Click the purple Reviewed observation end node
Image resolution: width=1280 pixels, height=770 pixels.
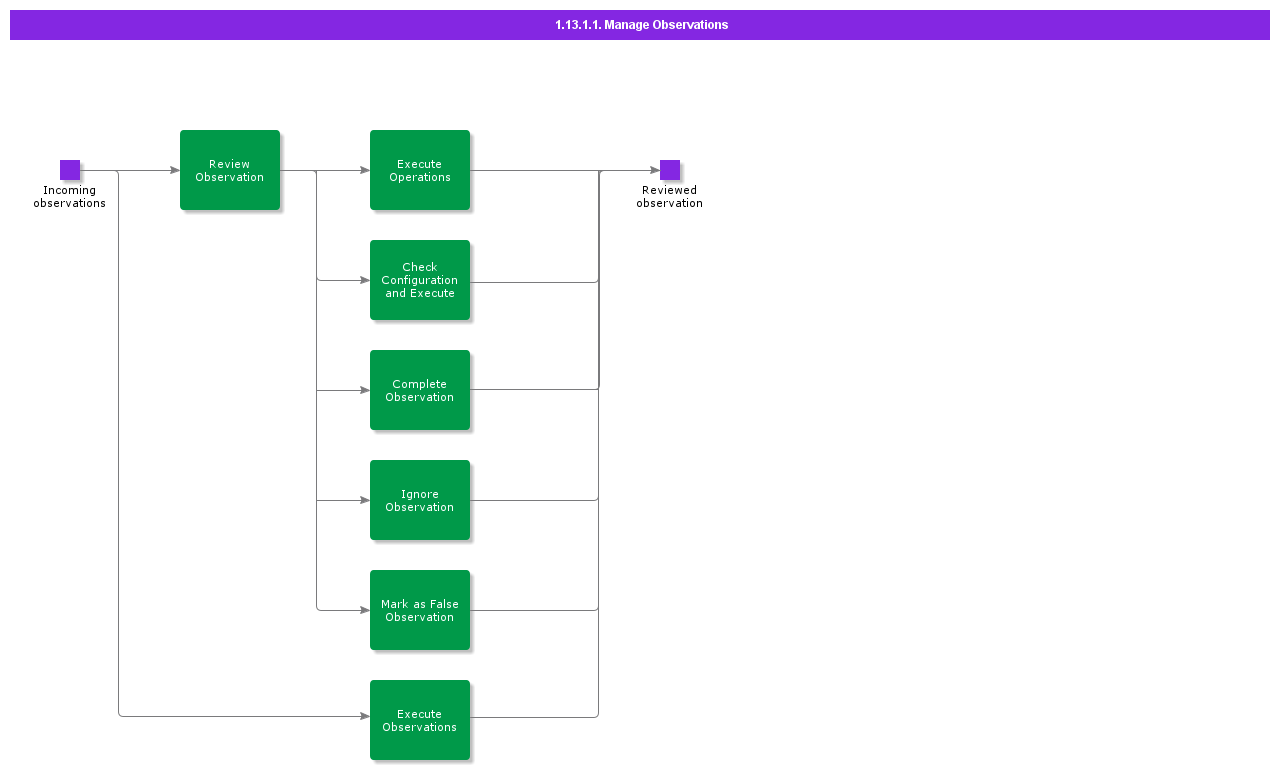pos(670,170)
